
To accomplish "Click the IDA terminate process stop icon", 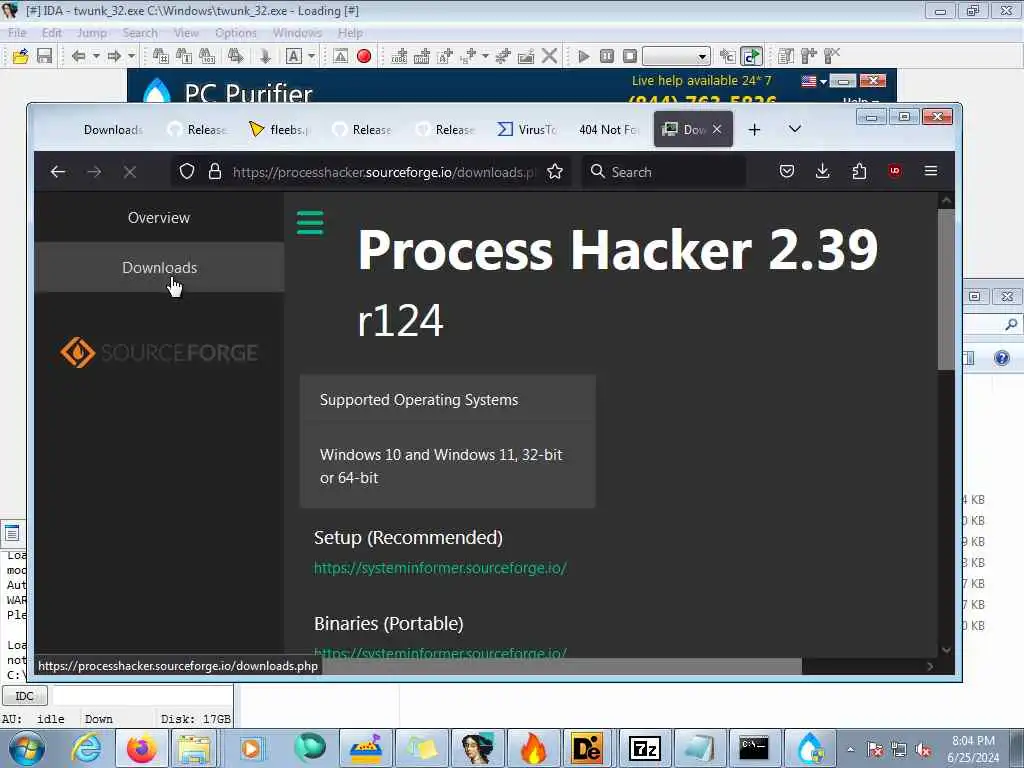I will (630, 56).
